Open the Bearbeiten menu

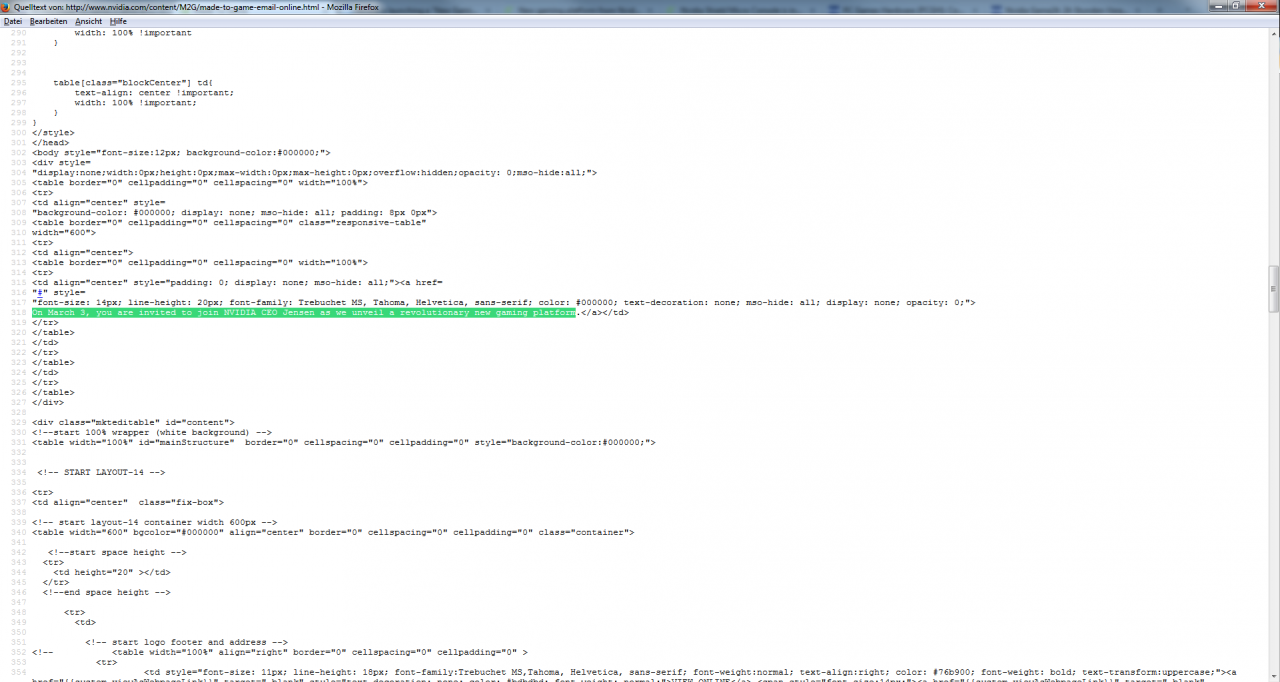[48, 21]
